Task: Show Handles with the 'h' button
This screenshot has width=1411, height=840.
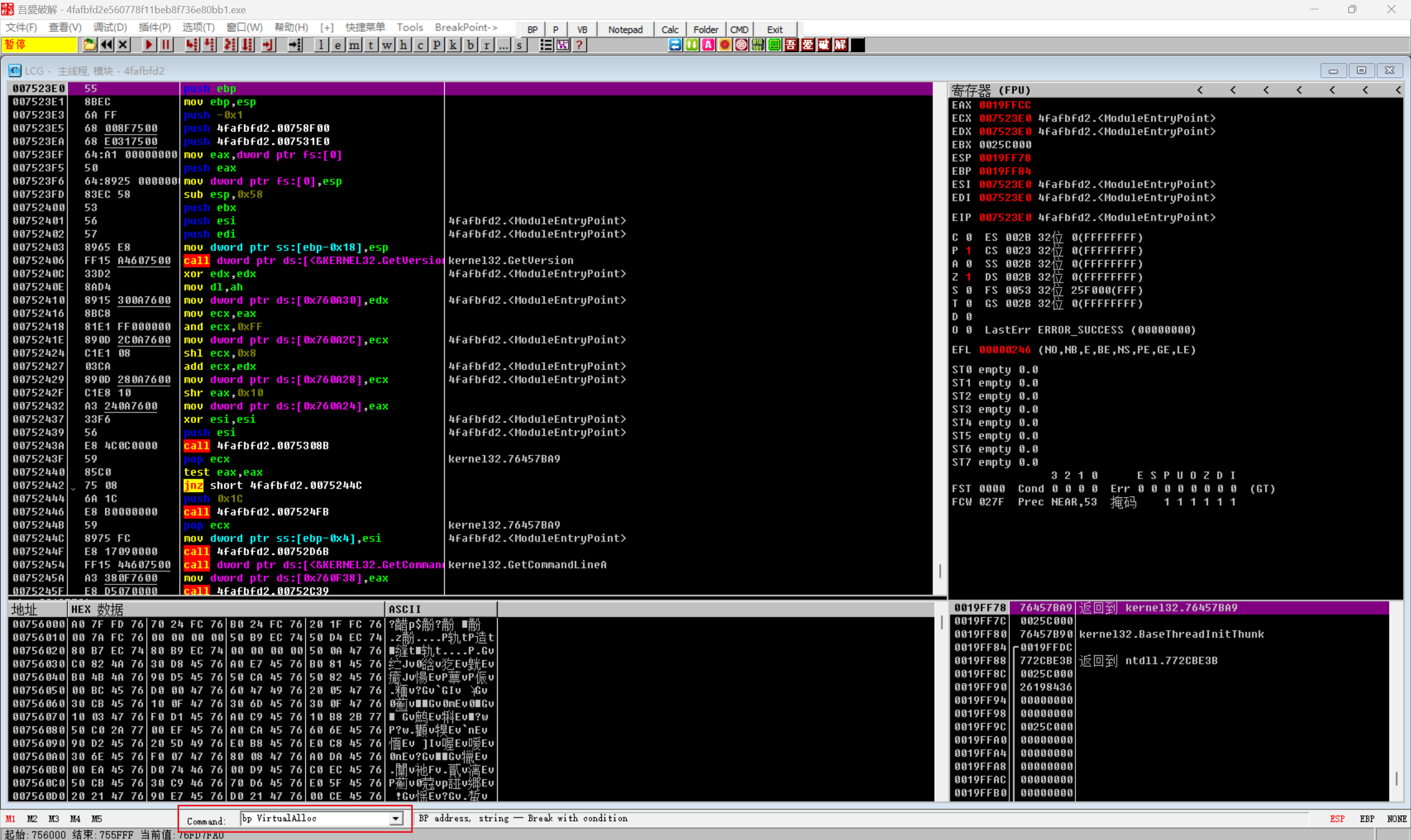Action: [403, 45]
